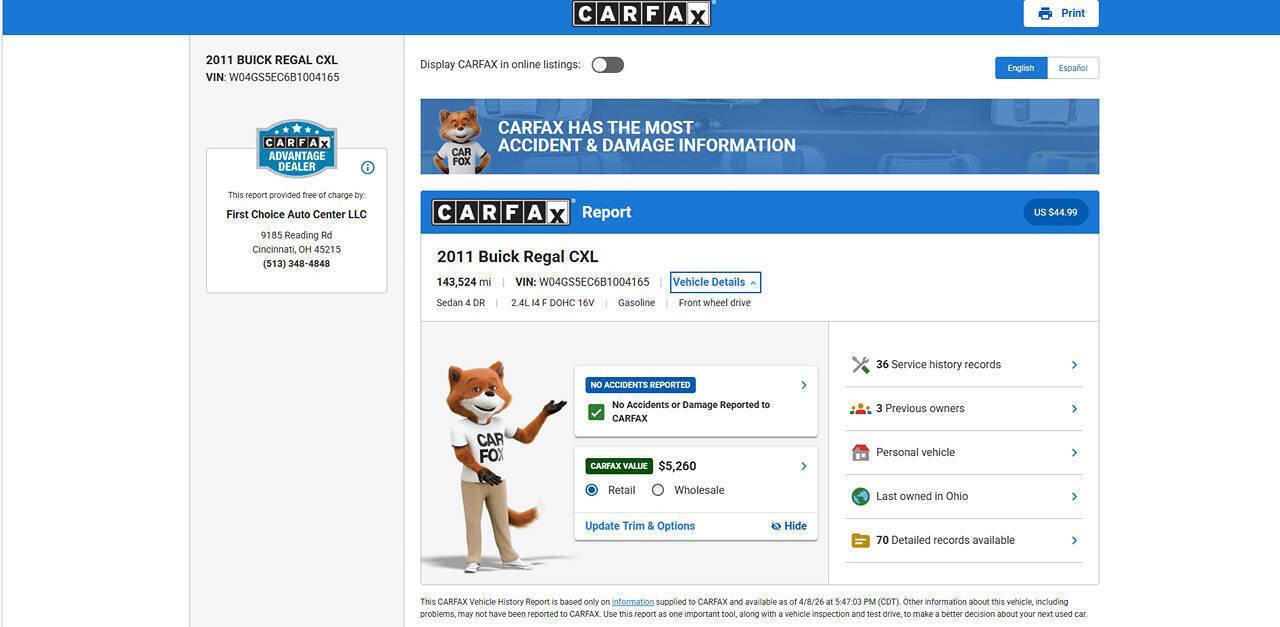This screenshot has height=627, width=1280.
Task: Click the printer icon in Print button
Action: [x=1045, y=13]
